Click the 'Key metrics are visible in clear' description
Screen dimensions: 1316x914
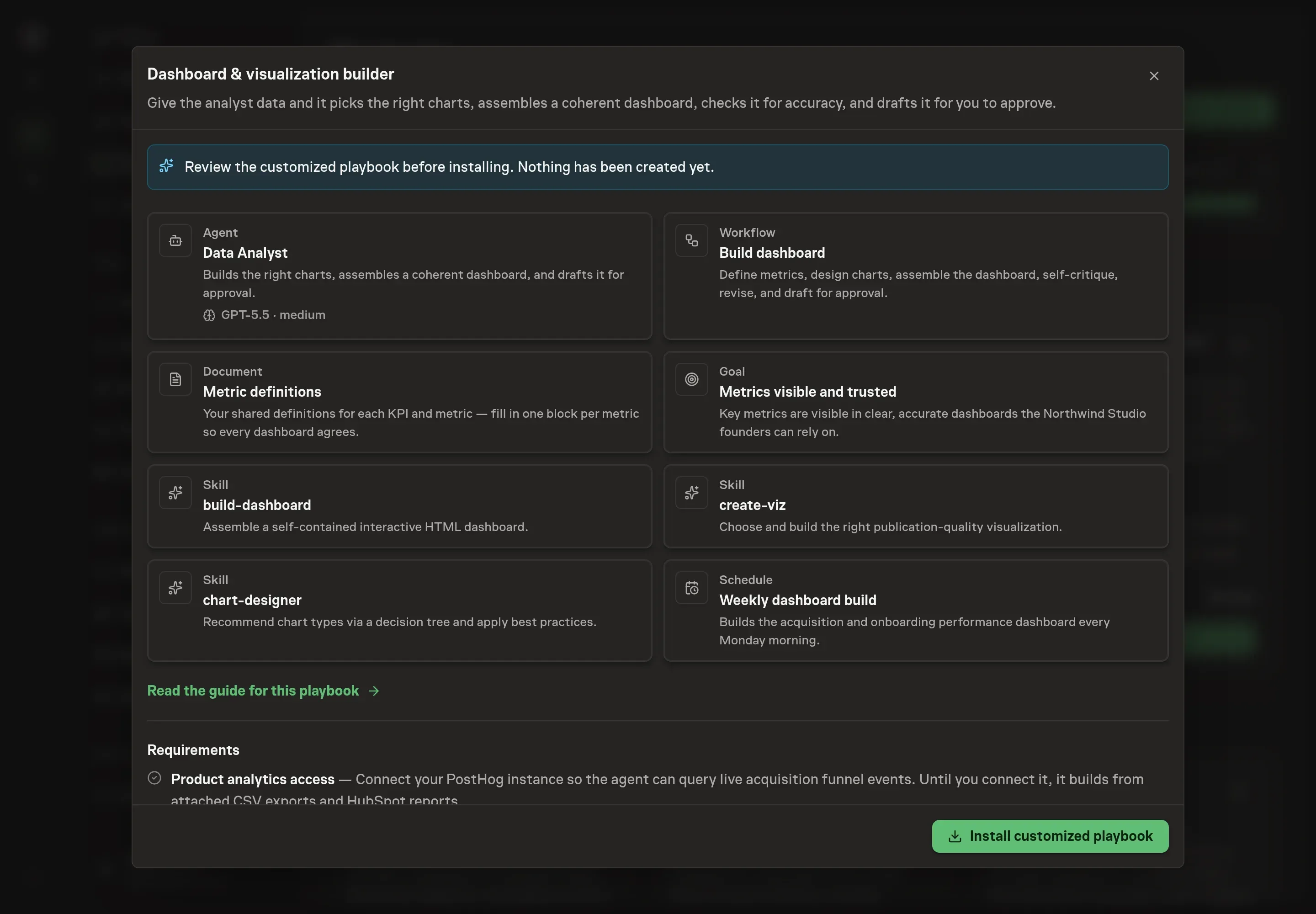pyautogui.click(x=932, y=423)
